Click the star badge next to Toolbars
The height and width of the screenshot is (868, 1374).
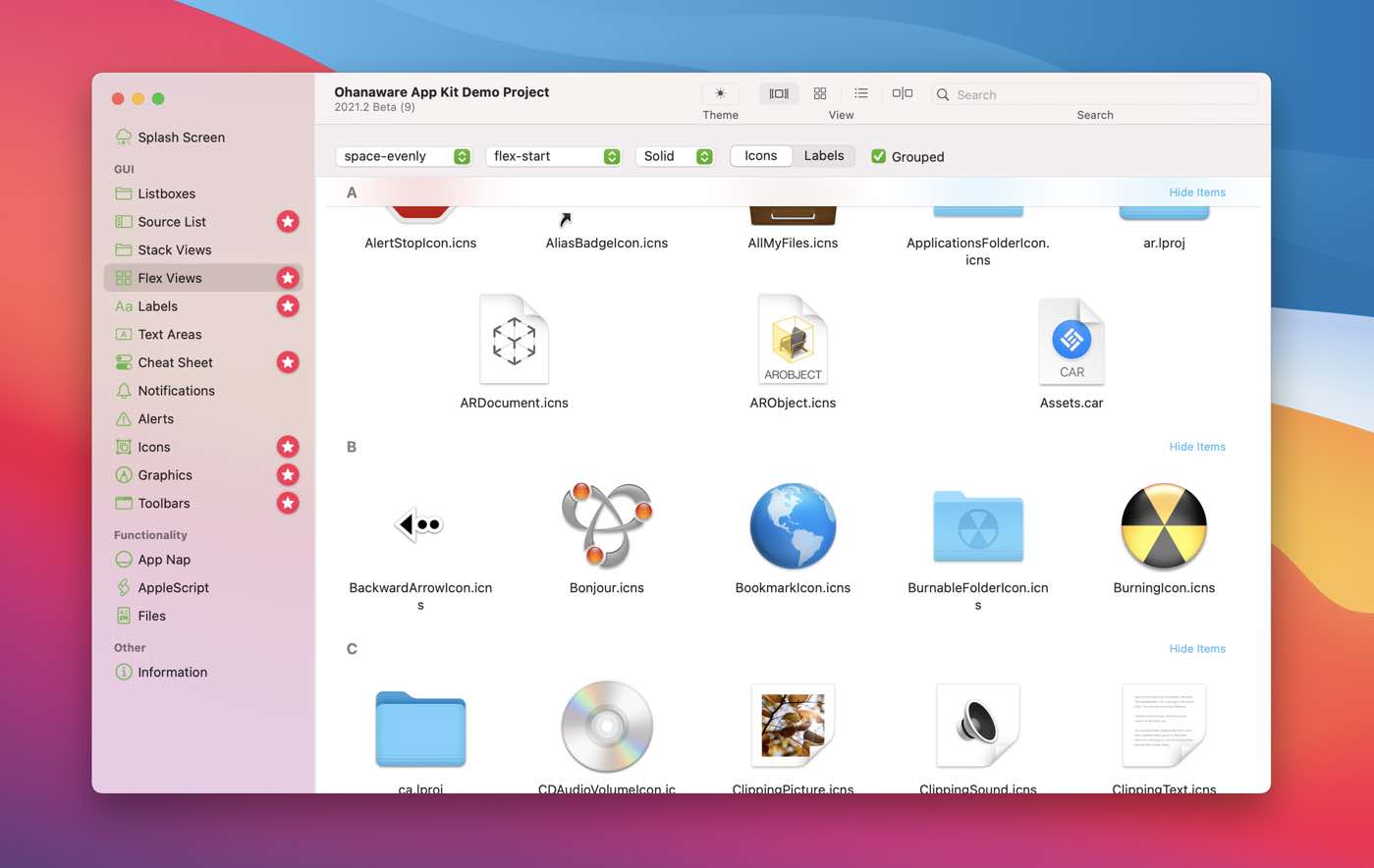pyautogui.click(x=288, y=503)
